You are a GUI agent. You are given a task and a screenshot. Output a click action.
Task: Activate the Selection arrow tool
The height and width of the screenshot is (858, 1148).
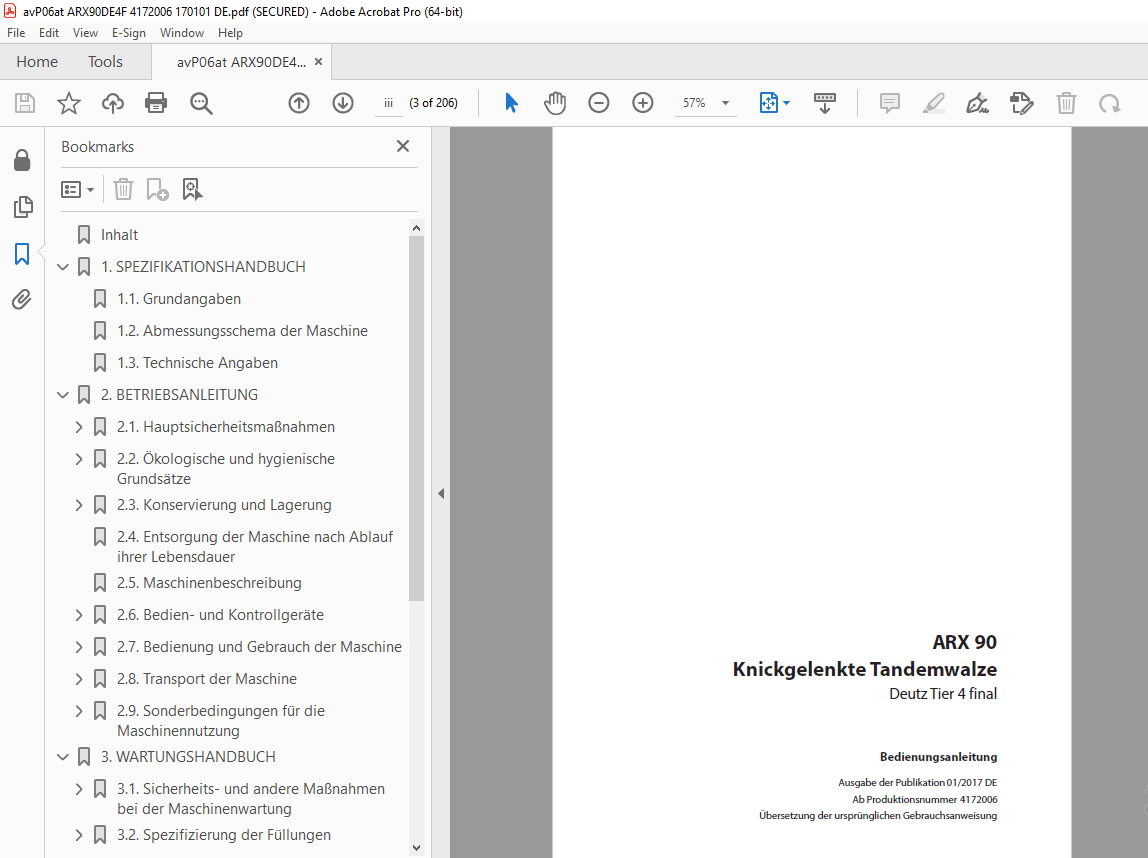(511, 103)
